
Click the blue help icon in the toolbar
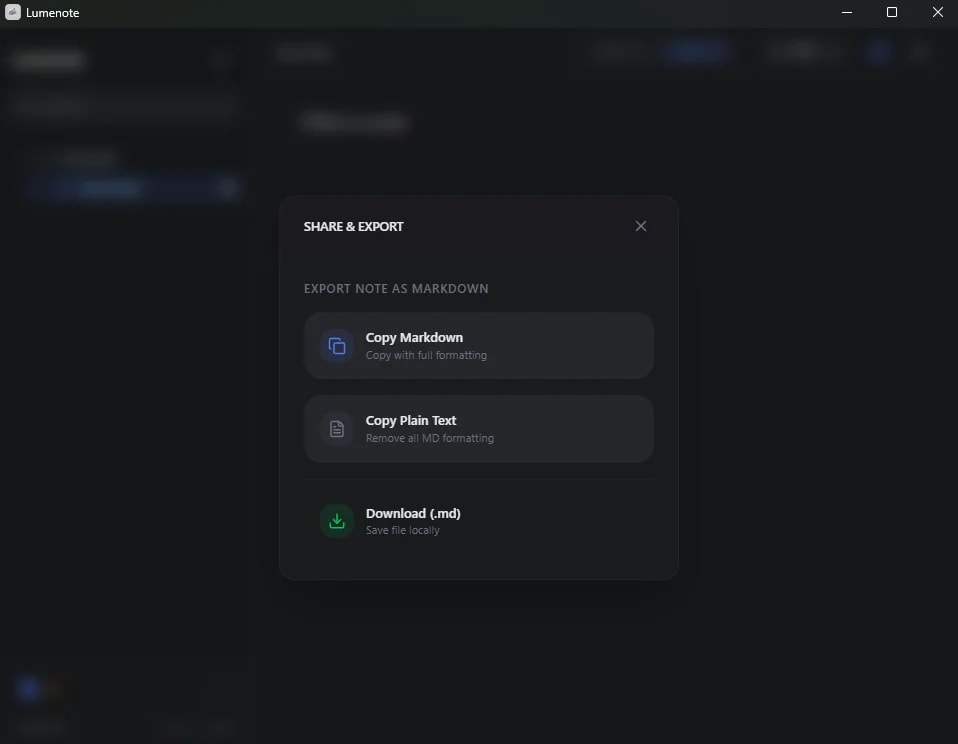point(878,51)
